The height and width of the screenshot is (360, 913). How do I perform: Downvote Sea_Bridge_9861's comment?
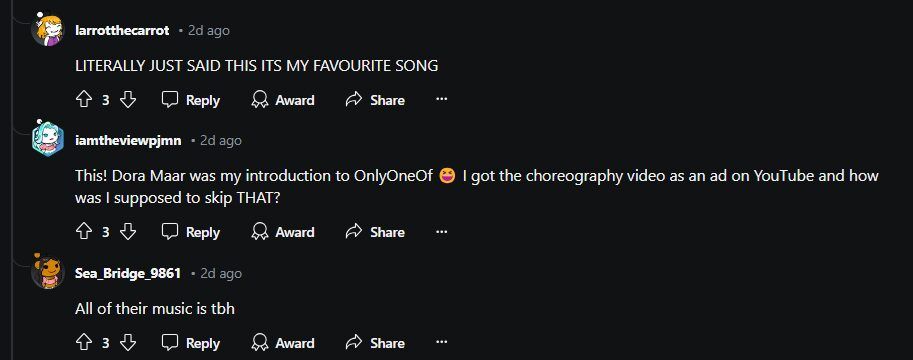(128, 343)
